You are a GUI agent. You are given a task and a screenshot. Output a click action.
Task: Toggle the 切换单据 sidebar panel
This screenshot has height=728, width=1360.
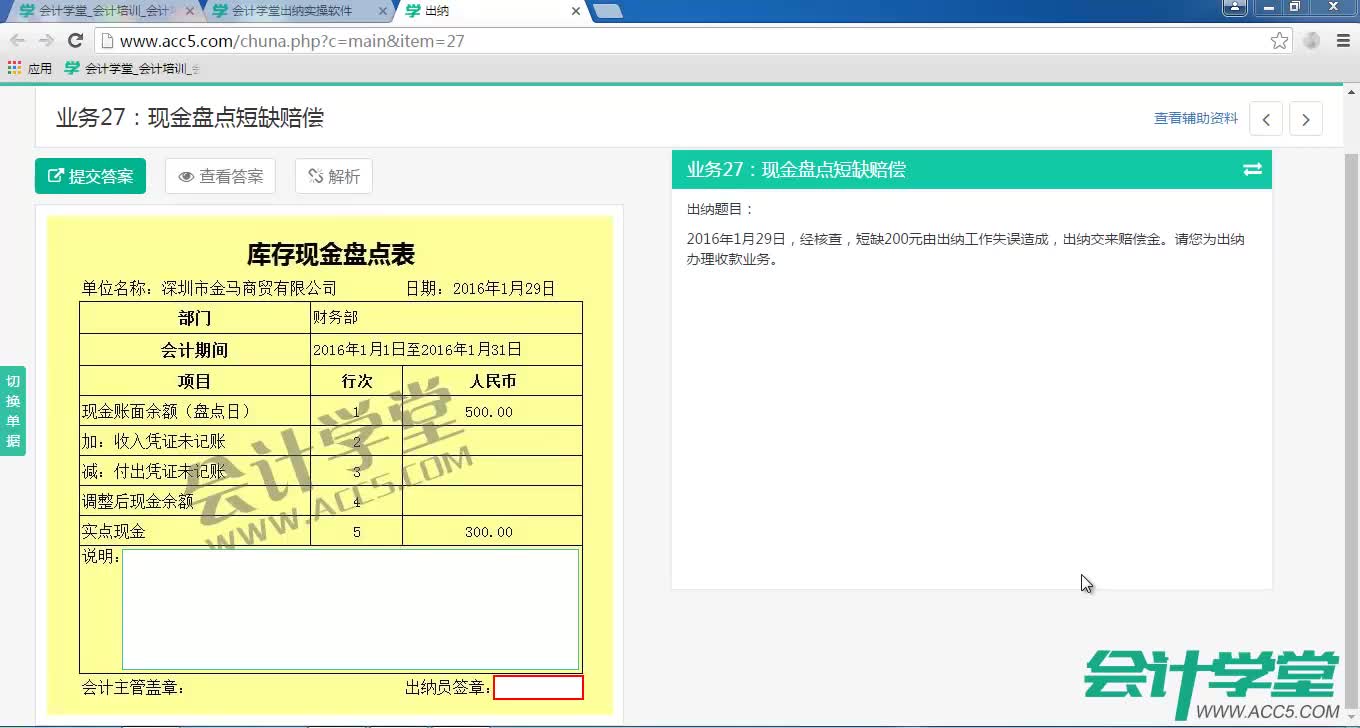(x=13, y=408)
